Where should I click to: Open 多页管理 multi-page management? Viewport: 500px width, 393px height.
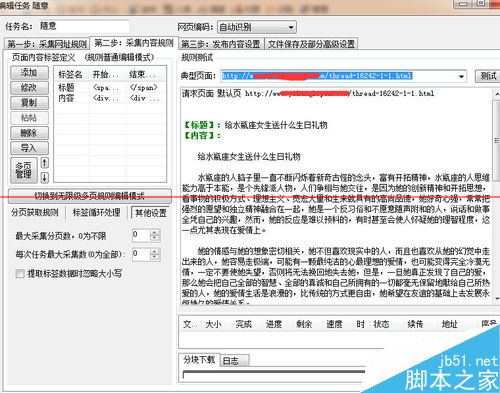[x=24, y=170]
